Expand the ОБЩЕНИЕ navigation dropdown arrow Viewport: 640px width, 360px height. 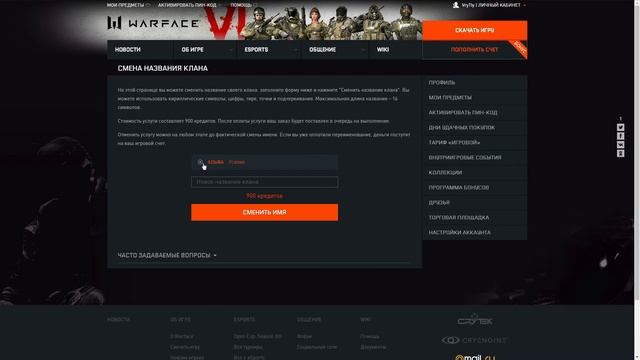[x=362, y=50]
